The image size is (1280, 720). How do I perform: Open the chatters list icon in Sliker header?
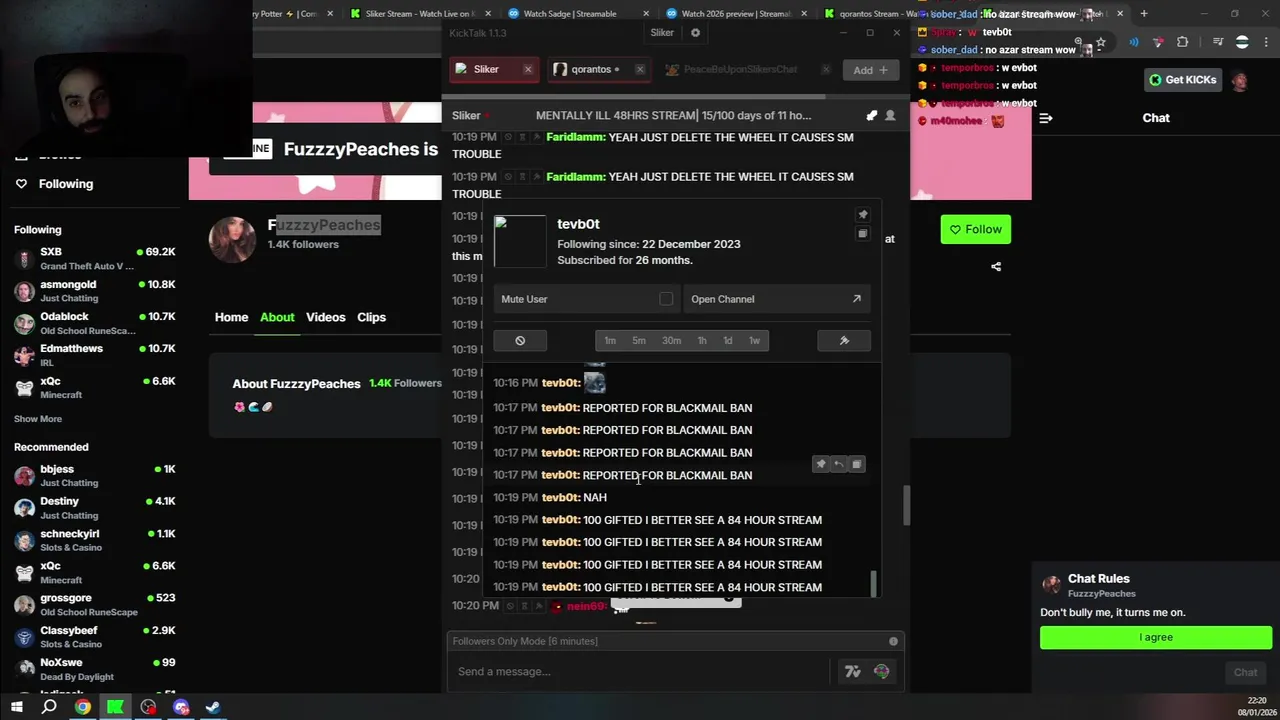[x=890, y=116]
